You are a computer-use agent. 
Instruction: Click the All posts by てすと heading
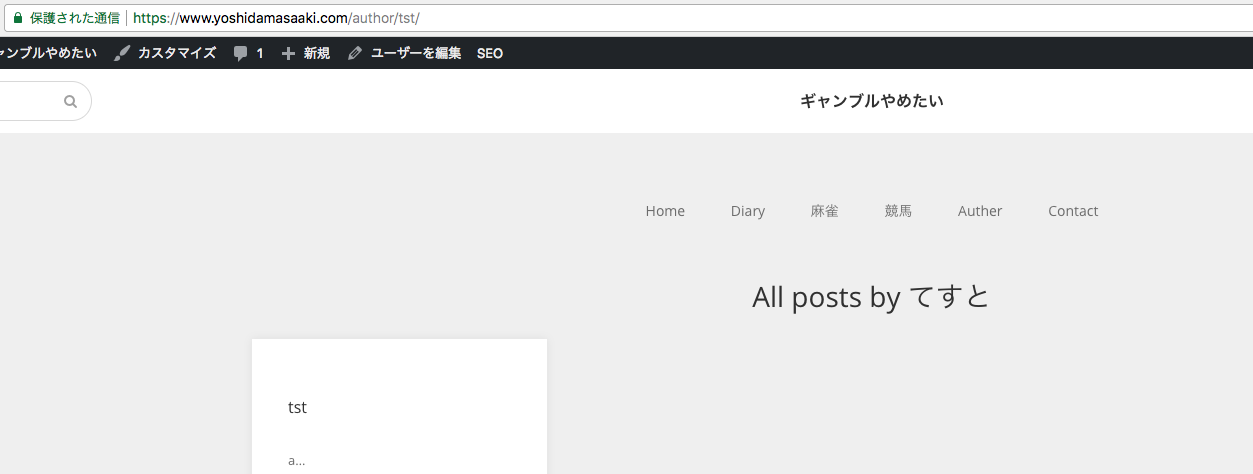tap(871, 297)
